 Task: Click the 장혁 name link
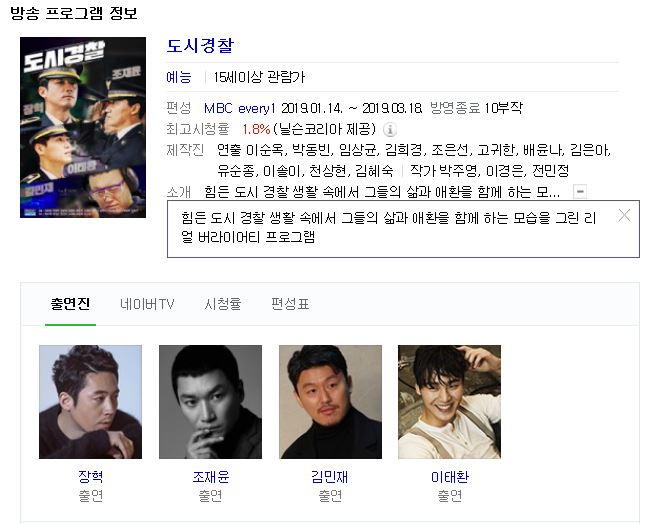point(90,476)
